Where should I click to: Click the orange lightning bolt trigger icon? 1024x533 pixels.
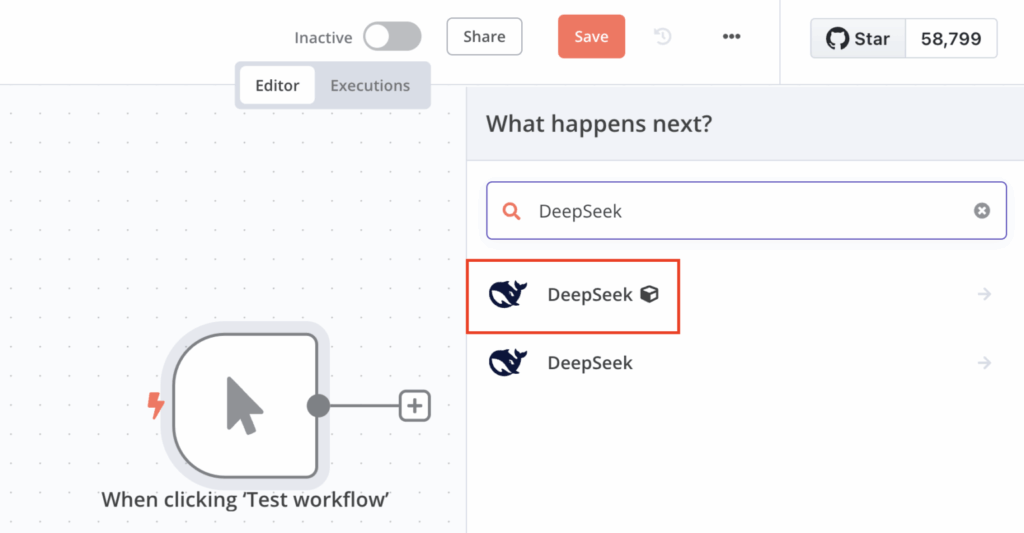pos(155,405)
